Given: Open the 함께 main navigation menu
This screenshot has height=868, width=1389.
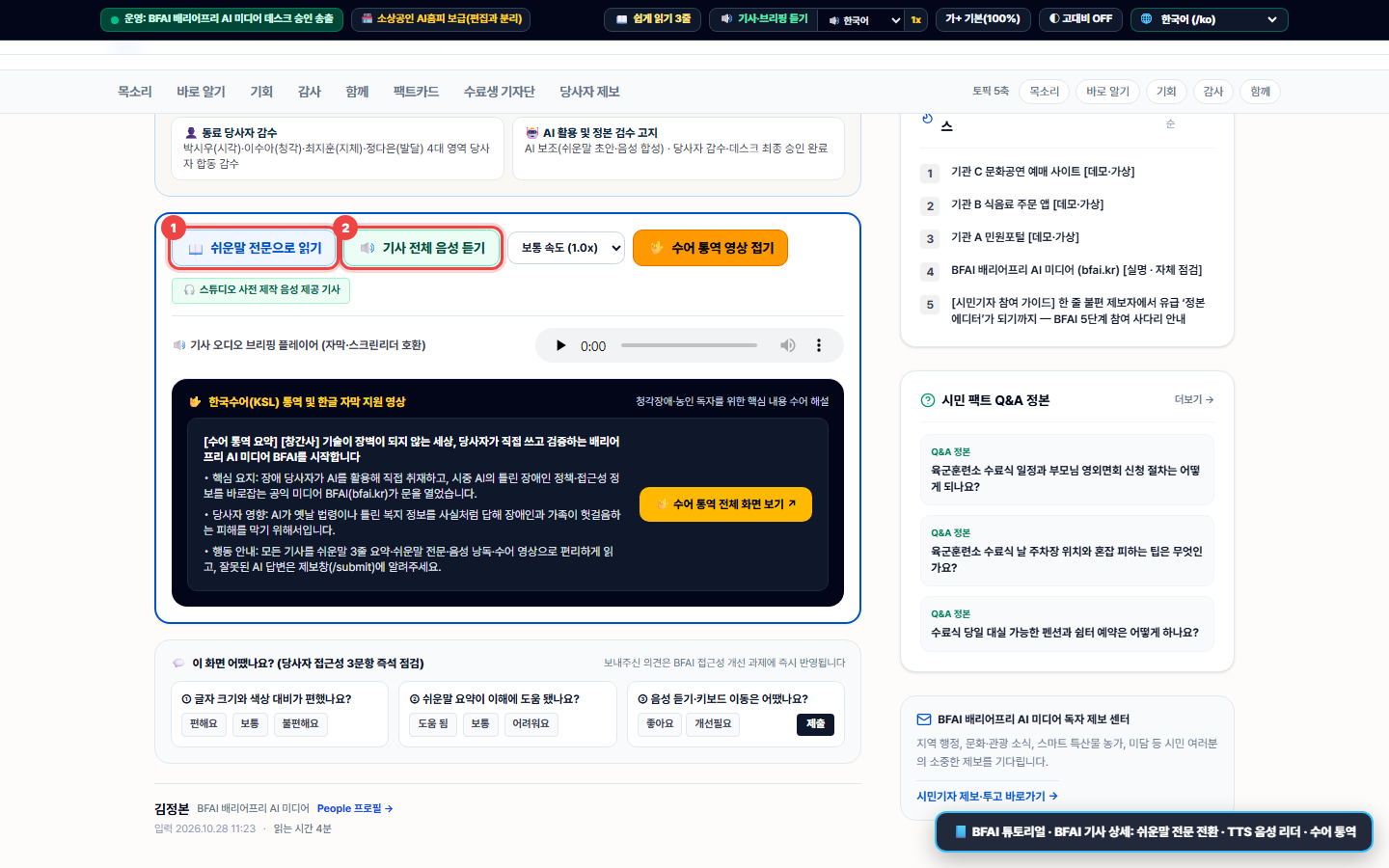Looking at the screenshot, I should (357, 92).
